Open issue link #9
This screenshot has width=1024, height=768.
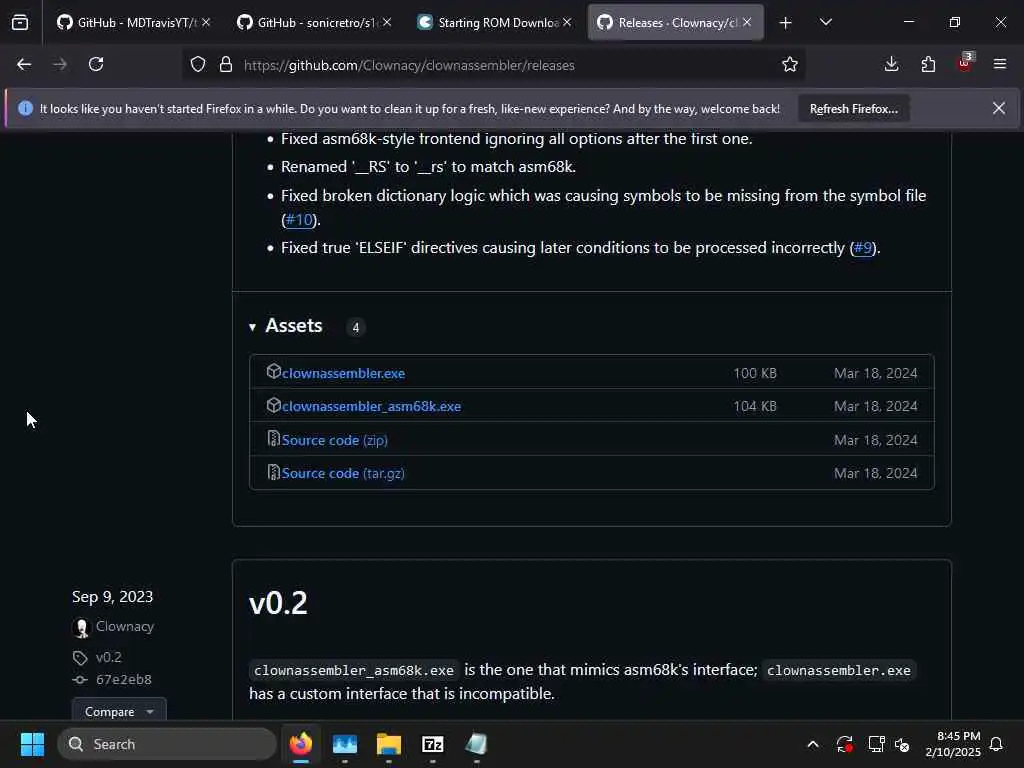pos(863,248)
